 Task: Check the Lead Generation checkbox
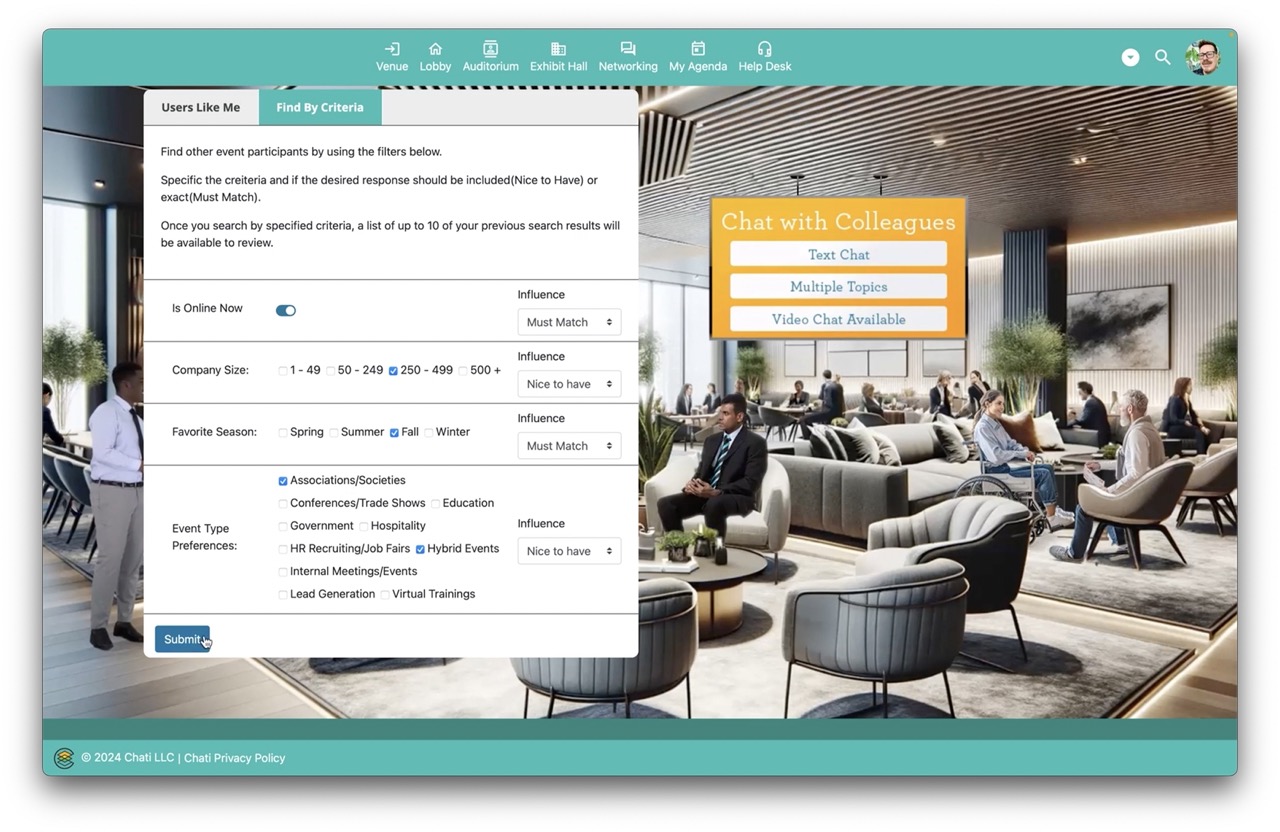tap(283, 595)
